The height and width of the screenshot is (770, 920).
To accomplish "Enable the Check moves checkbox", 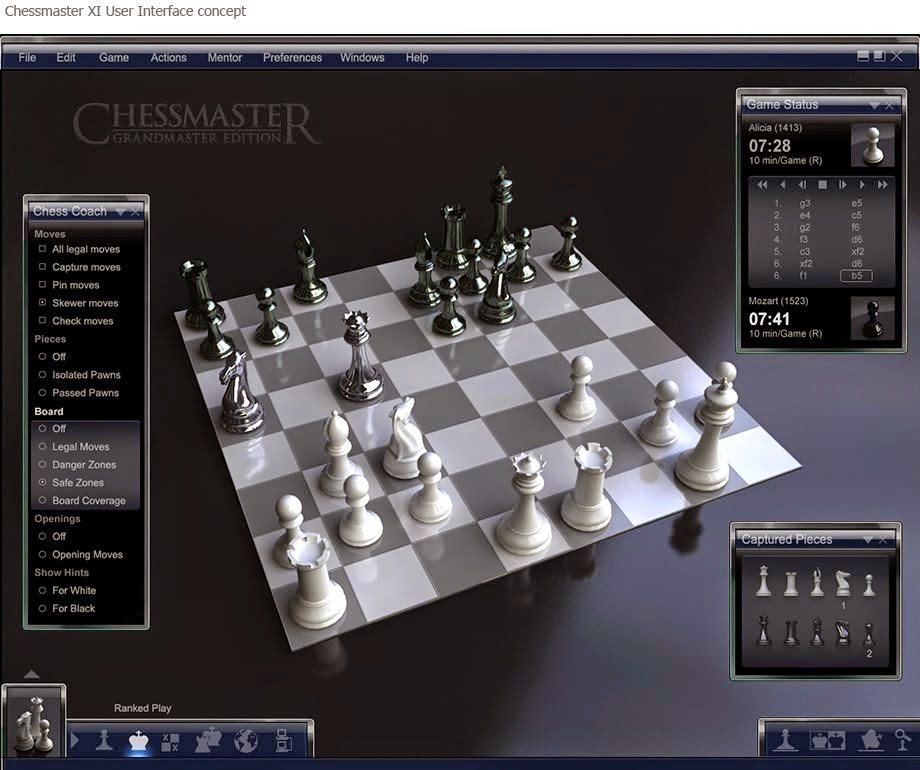I will 42,320.
